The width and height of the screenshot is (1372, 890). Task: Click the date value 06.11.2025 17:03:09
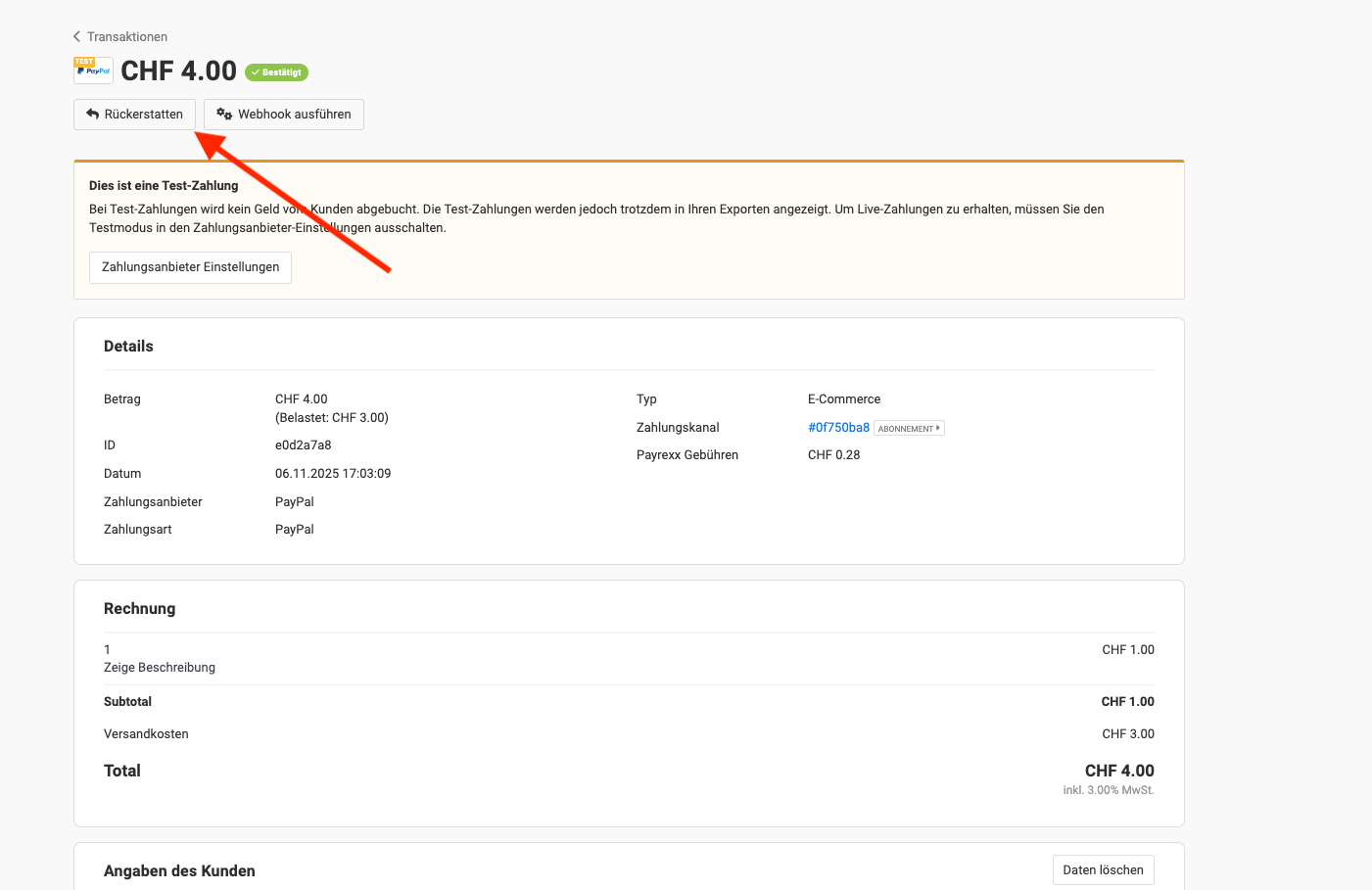pos(333,474)
